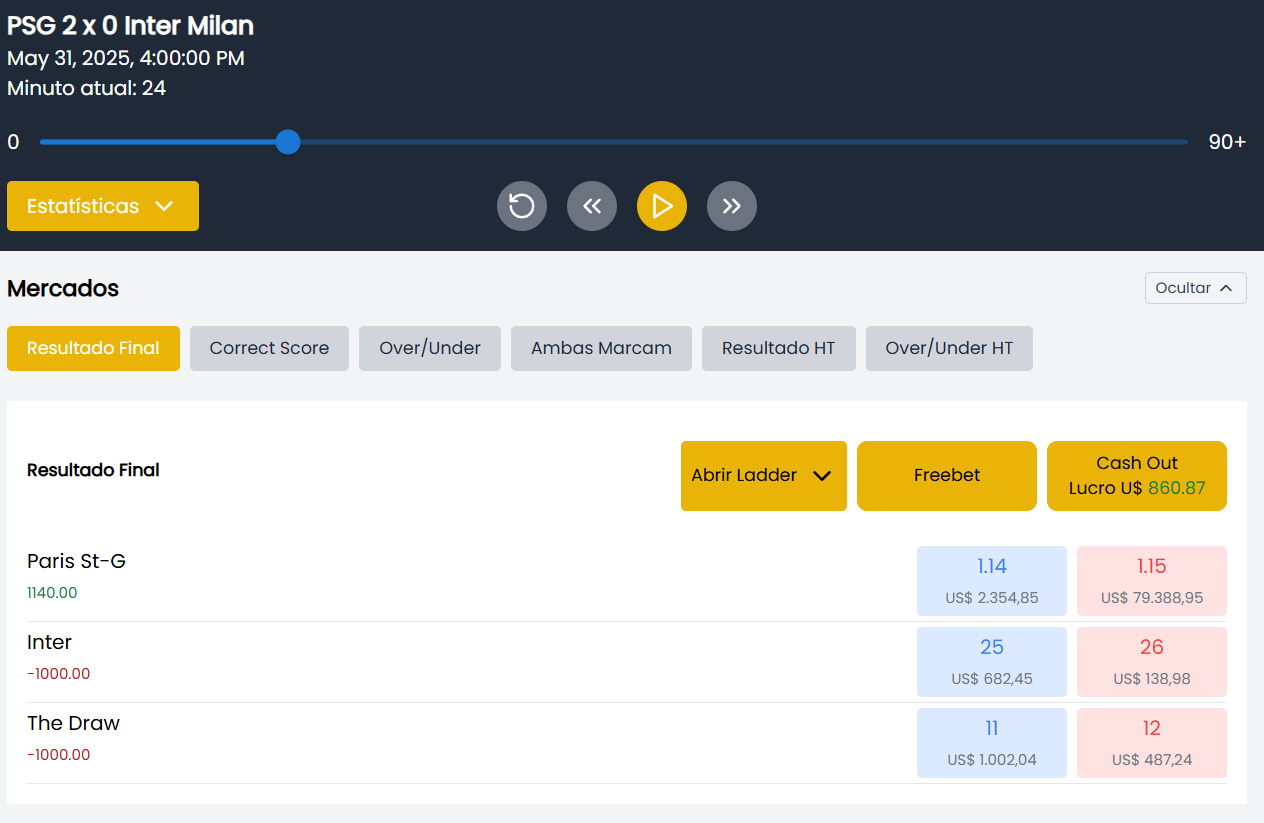Open the Over/Under market tab
1264x823 pixels.
(430, 348)
